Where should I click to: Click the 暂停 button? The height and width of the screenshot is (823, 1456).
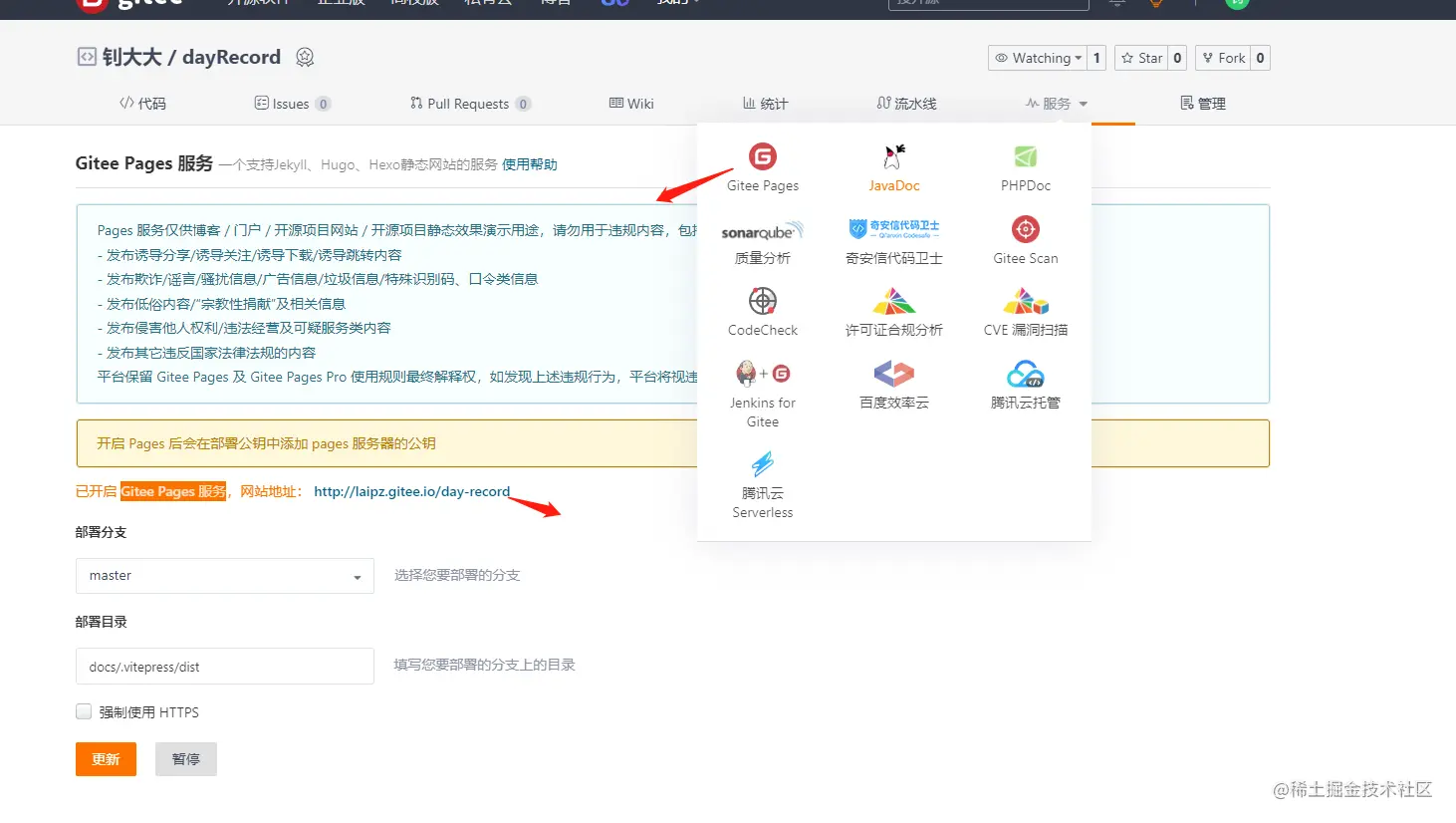point(186,759)
